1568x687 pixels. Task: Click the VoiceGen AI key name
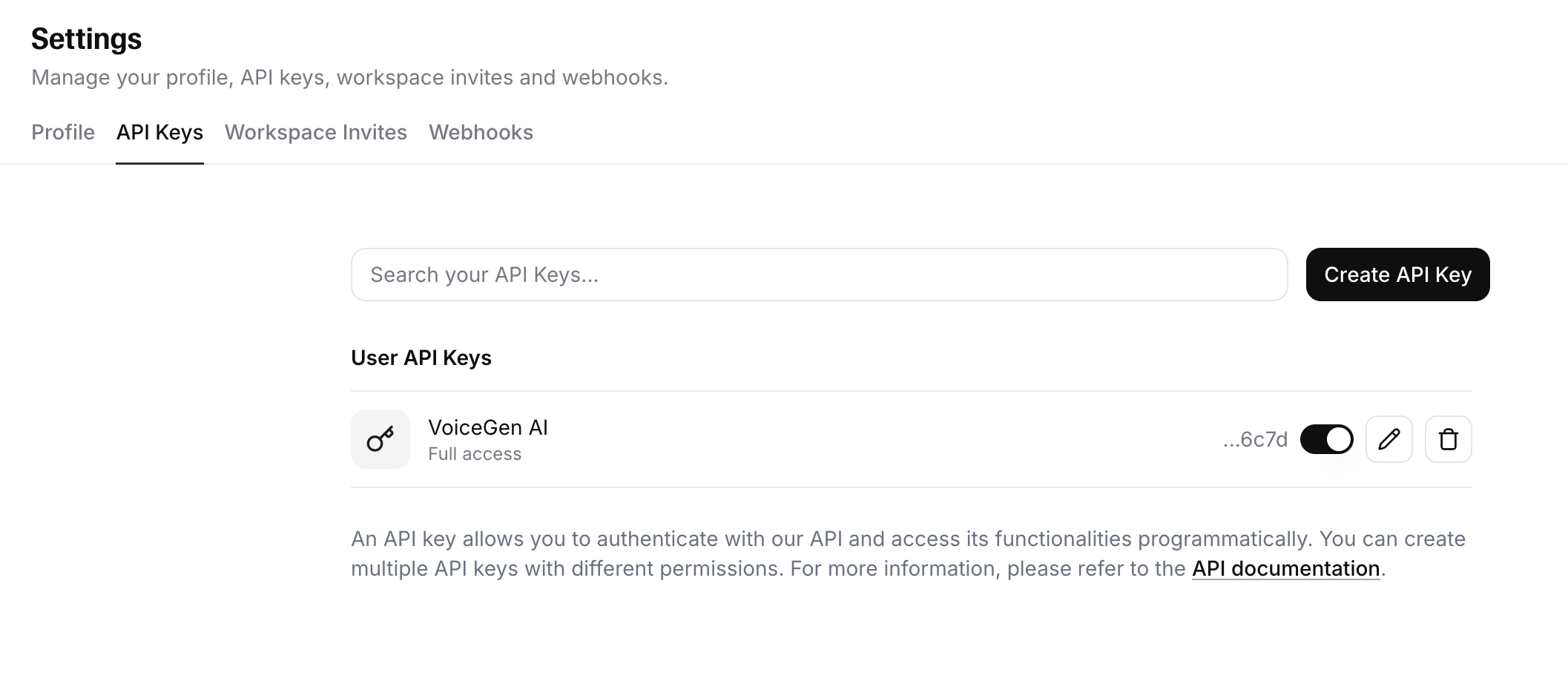pos(488,427)
